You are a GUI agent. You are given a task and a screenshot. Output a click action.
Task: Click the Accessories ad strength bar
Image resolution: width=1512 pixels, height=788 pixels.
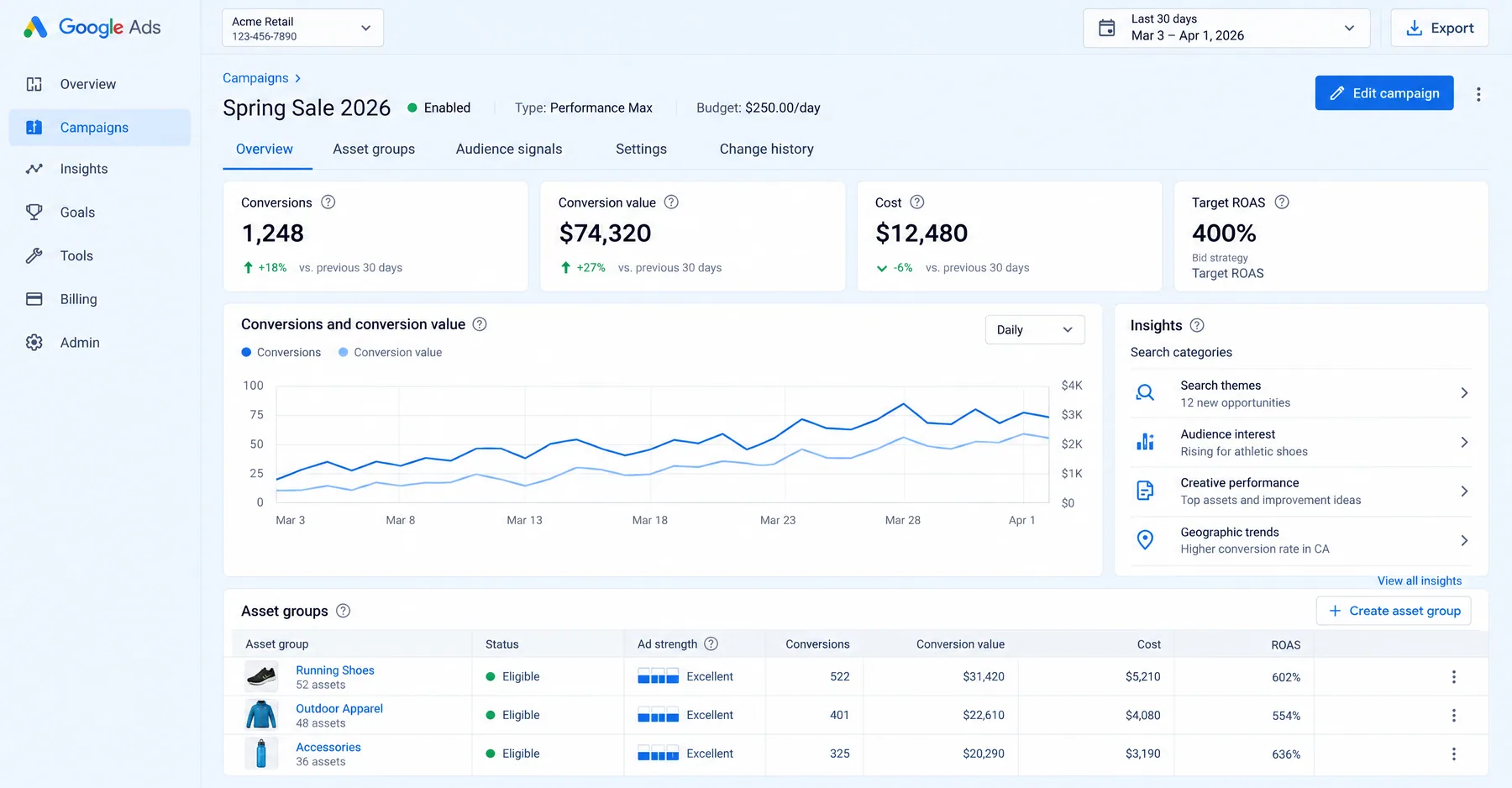[x=659, y=754]
